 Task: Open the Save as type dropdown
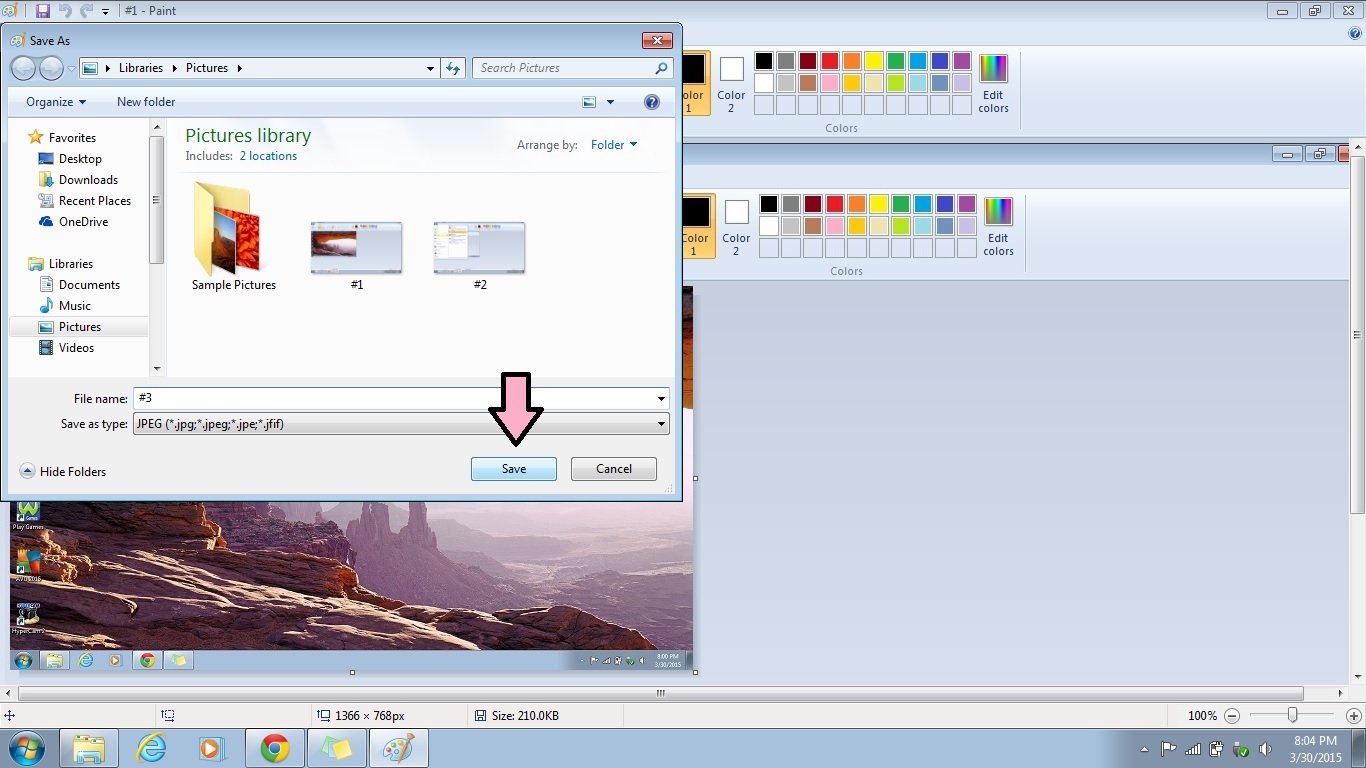[401, 424]
